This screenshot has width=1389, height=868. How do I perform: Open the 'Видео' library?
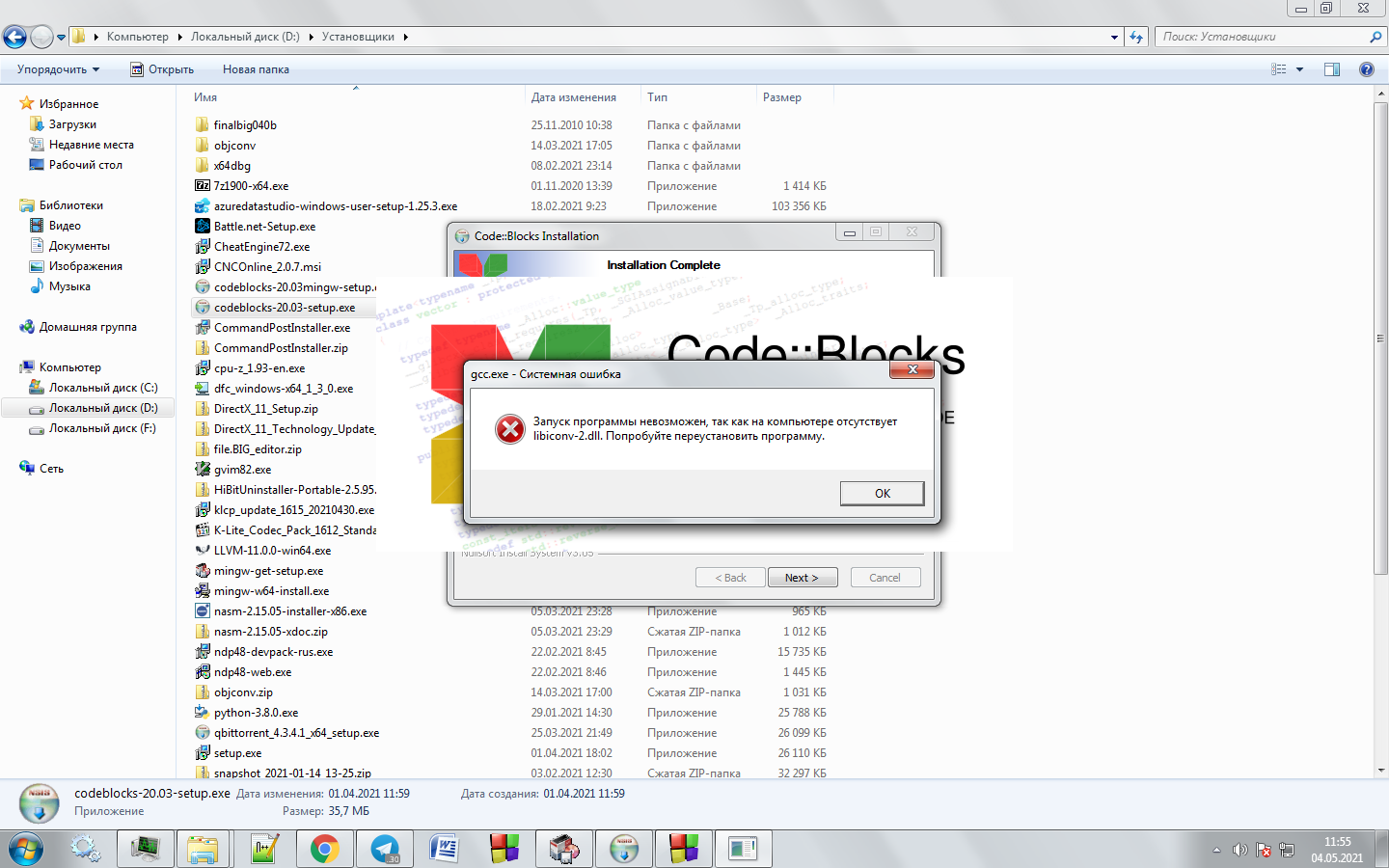coord(65,226)
